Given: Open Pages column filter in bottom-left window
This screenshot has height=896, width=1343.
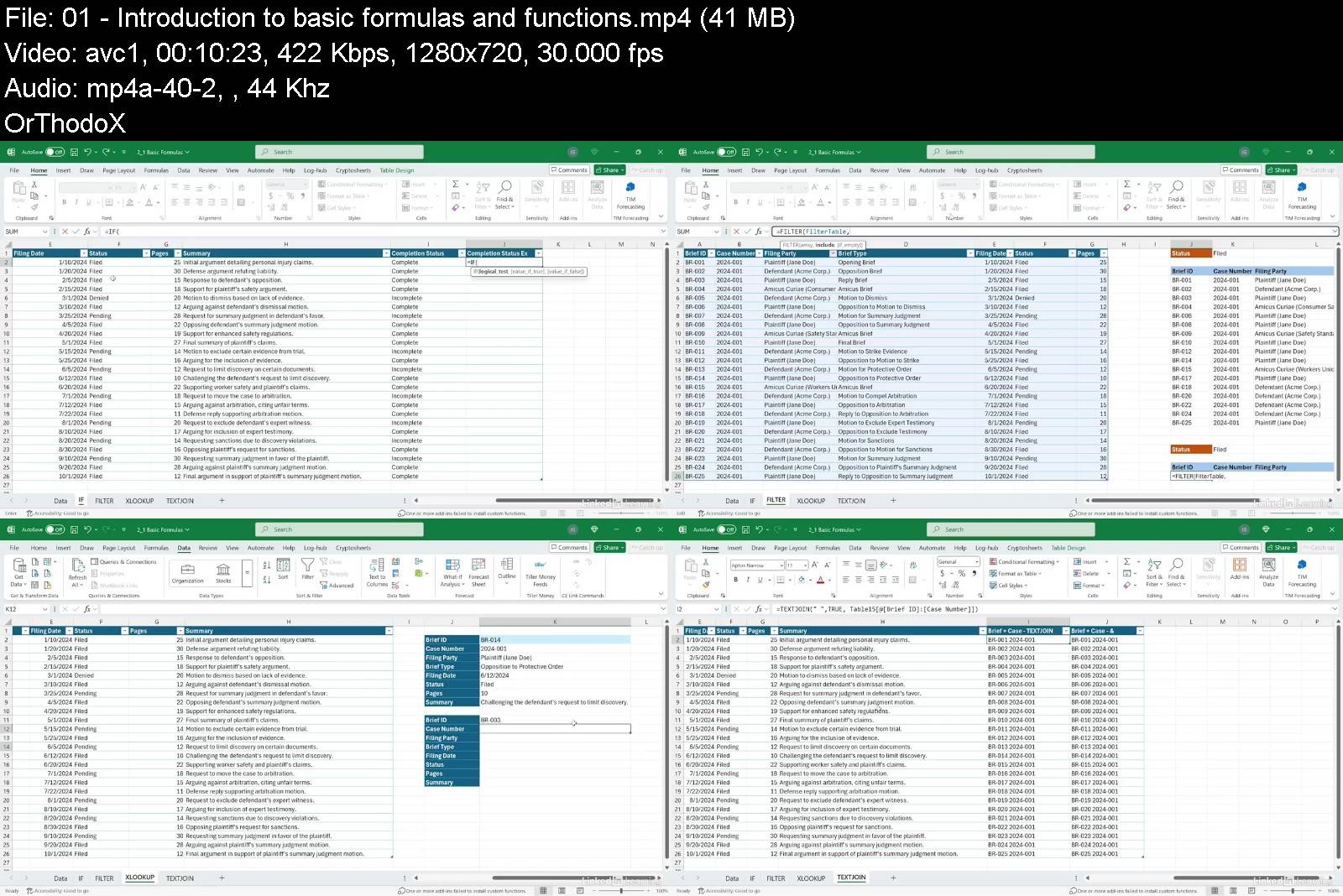Looking at the screenshot, I should coord(179,631).
